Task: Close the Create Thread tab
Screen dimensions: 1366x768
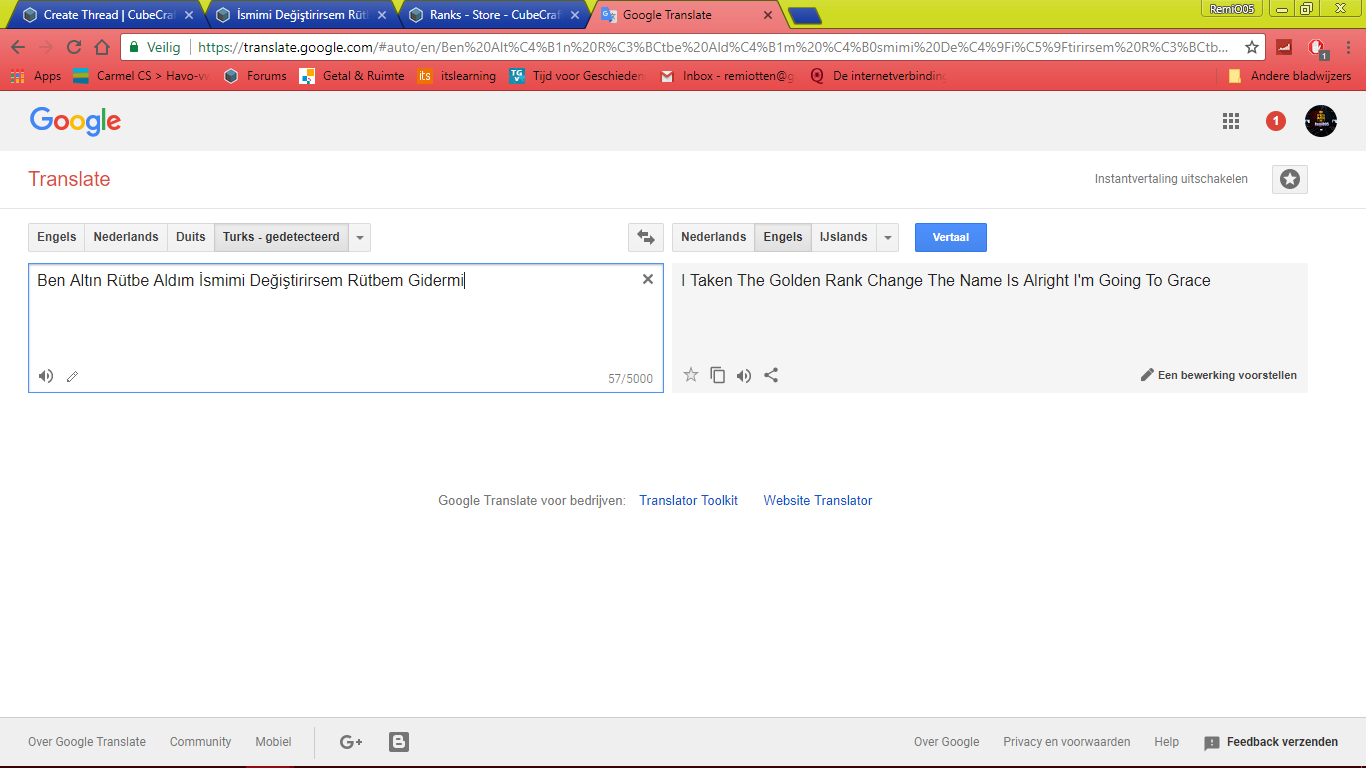Action: coord(189,15)
